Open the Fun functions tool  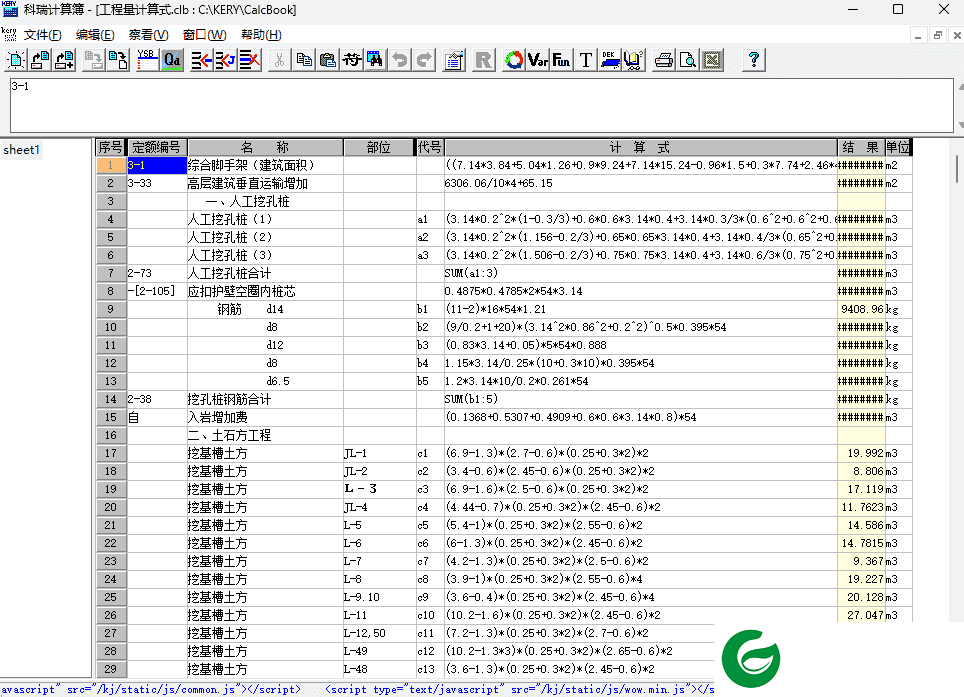(x=561, y=60)
